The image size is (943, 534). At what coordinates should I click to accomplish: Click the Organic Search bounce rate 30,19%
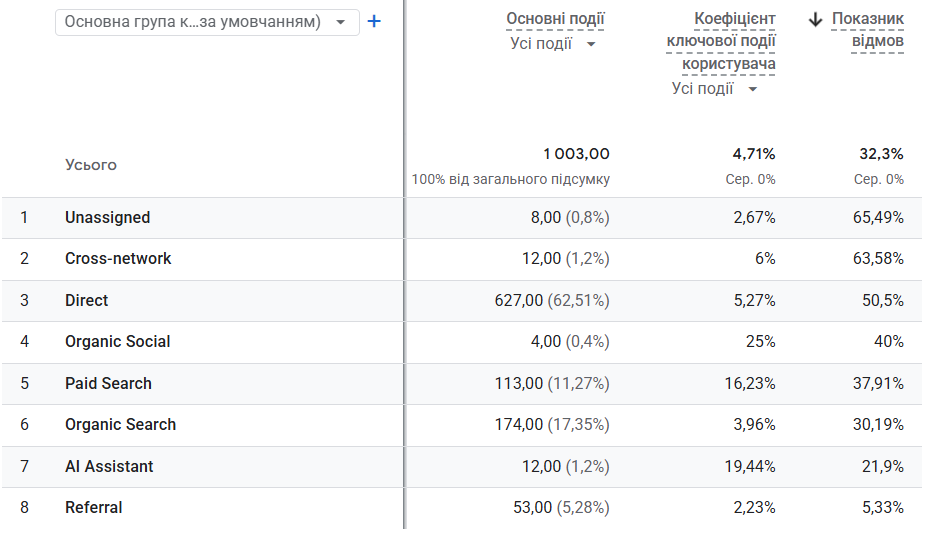878,425
